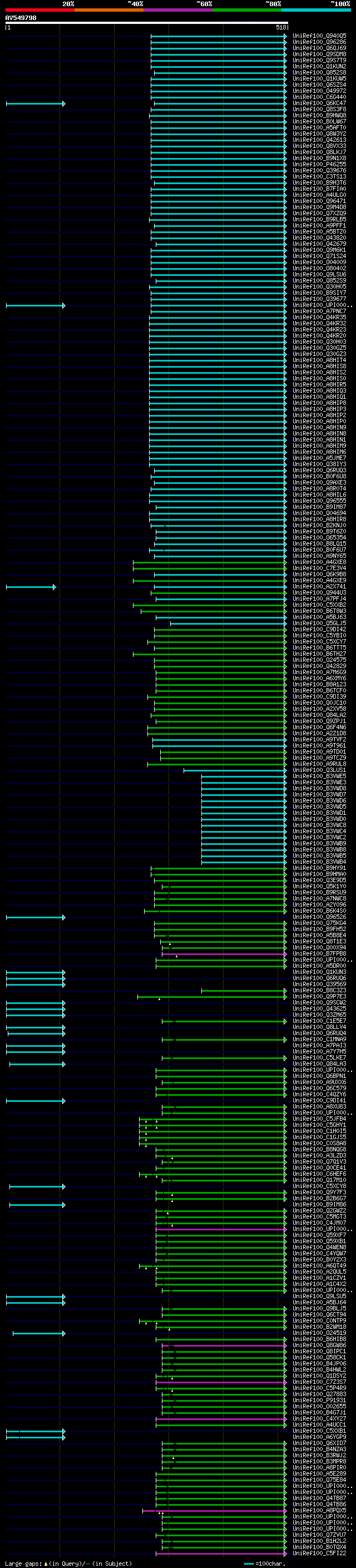Select hit UniRef100_Q42613
This screenshot has height=1568, width=356.
pyautogui.click(x=319, y=140)
